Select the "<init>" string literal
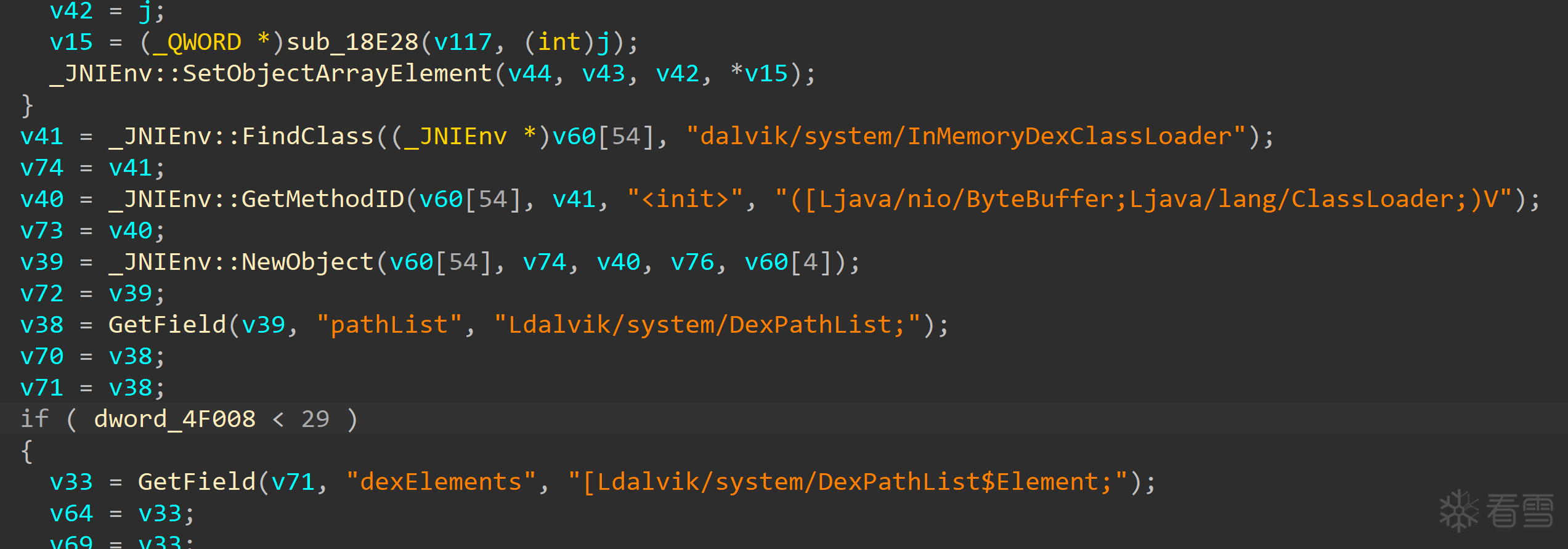Image resolution: width=1568 pixels, height=549 pixels. [685, 200]
